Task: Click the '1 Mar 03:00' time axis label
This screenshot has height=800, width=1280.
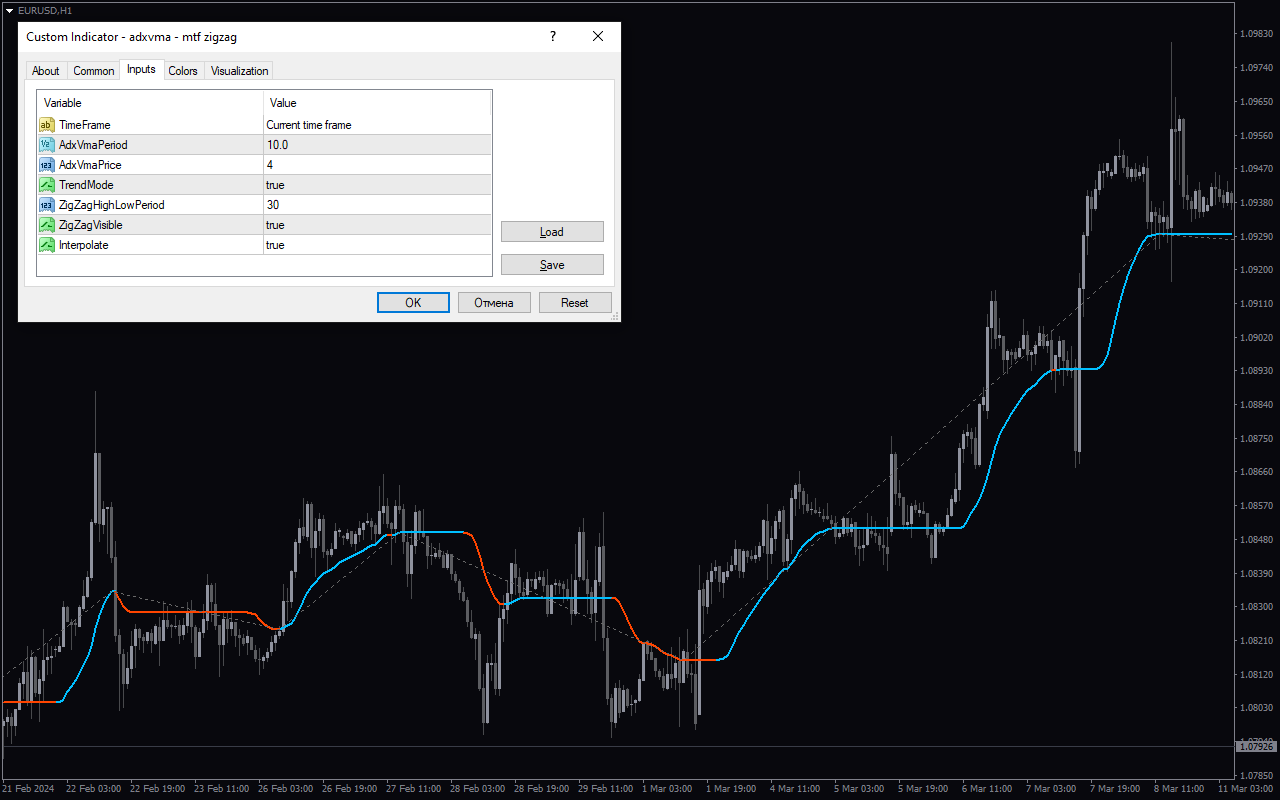Action: [667, 789]
